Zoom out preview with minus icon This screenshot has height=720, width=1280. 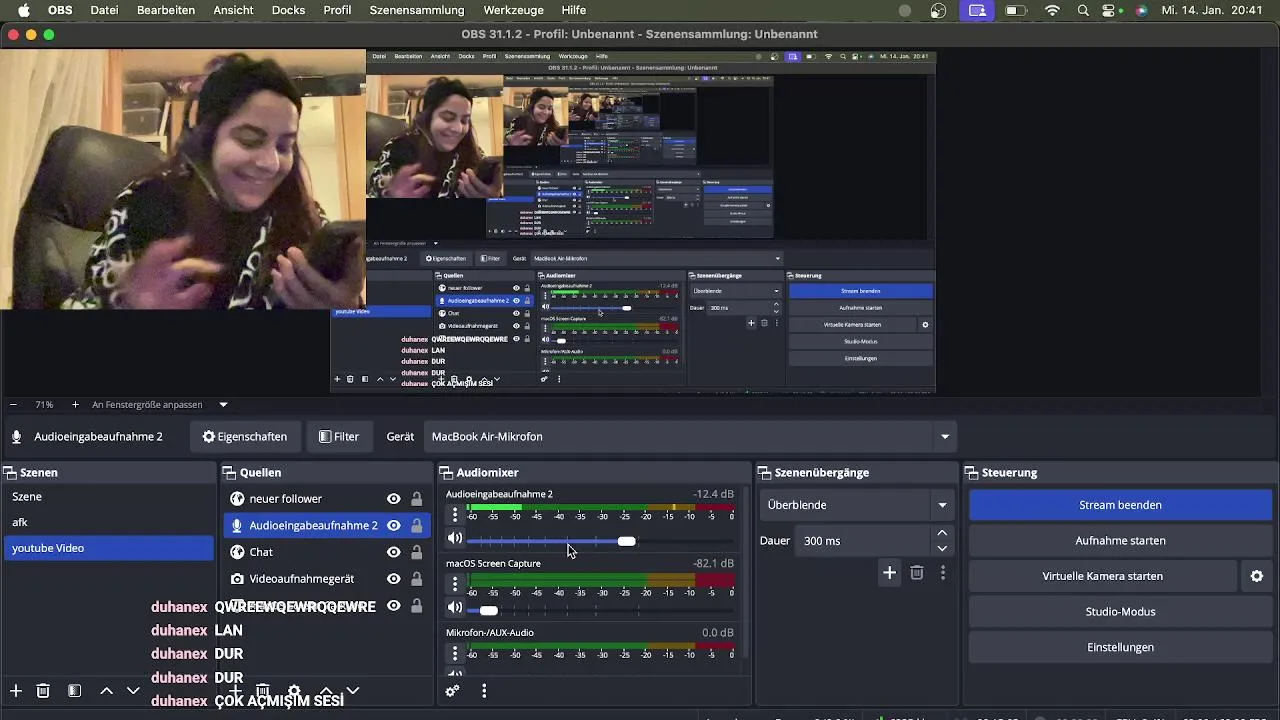(13, 405)
